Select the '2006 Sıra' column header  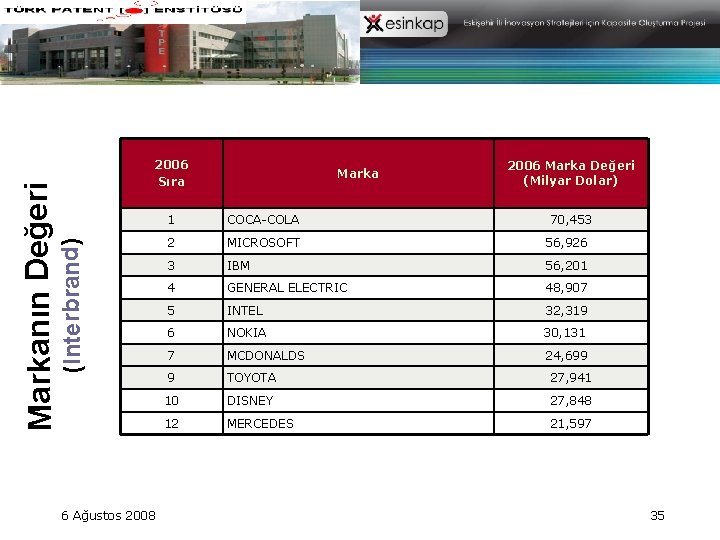(x=171, y=173)
